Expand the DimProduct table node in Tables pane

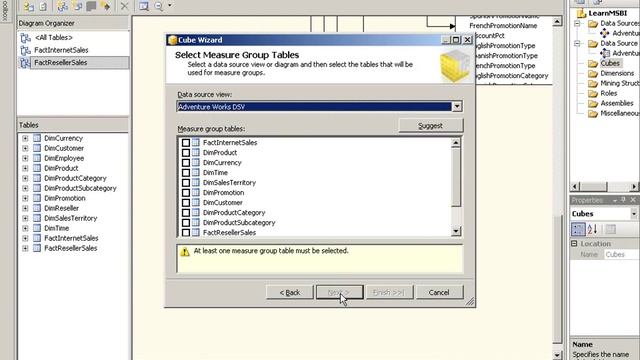[25, 168]
